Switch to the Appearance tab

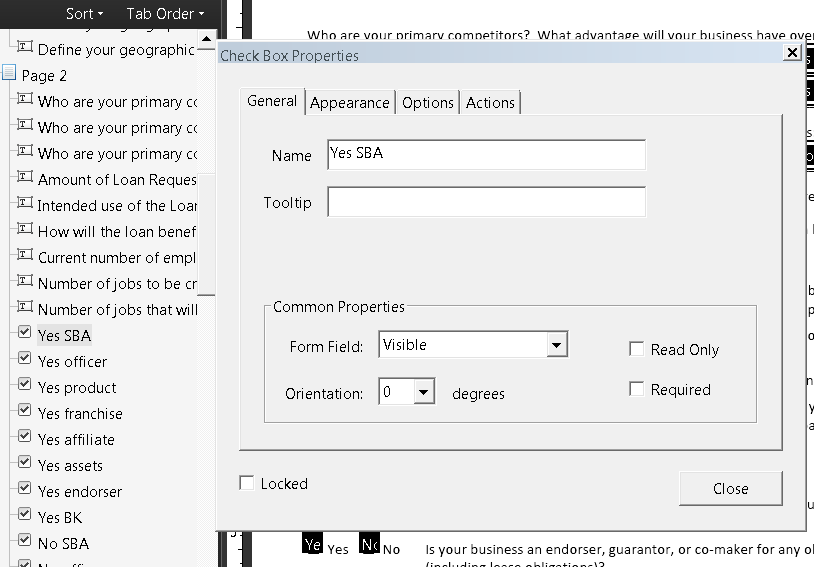tap(349, 102)
